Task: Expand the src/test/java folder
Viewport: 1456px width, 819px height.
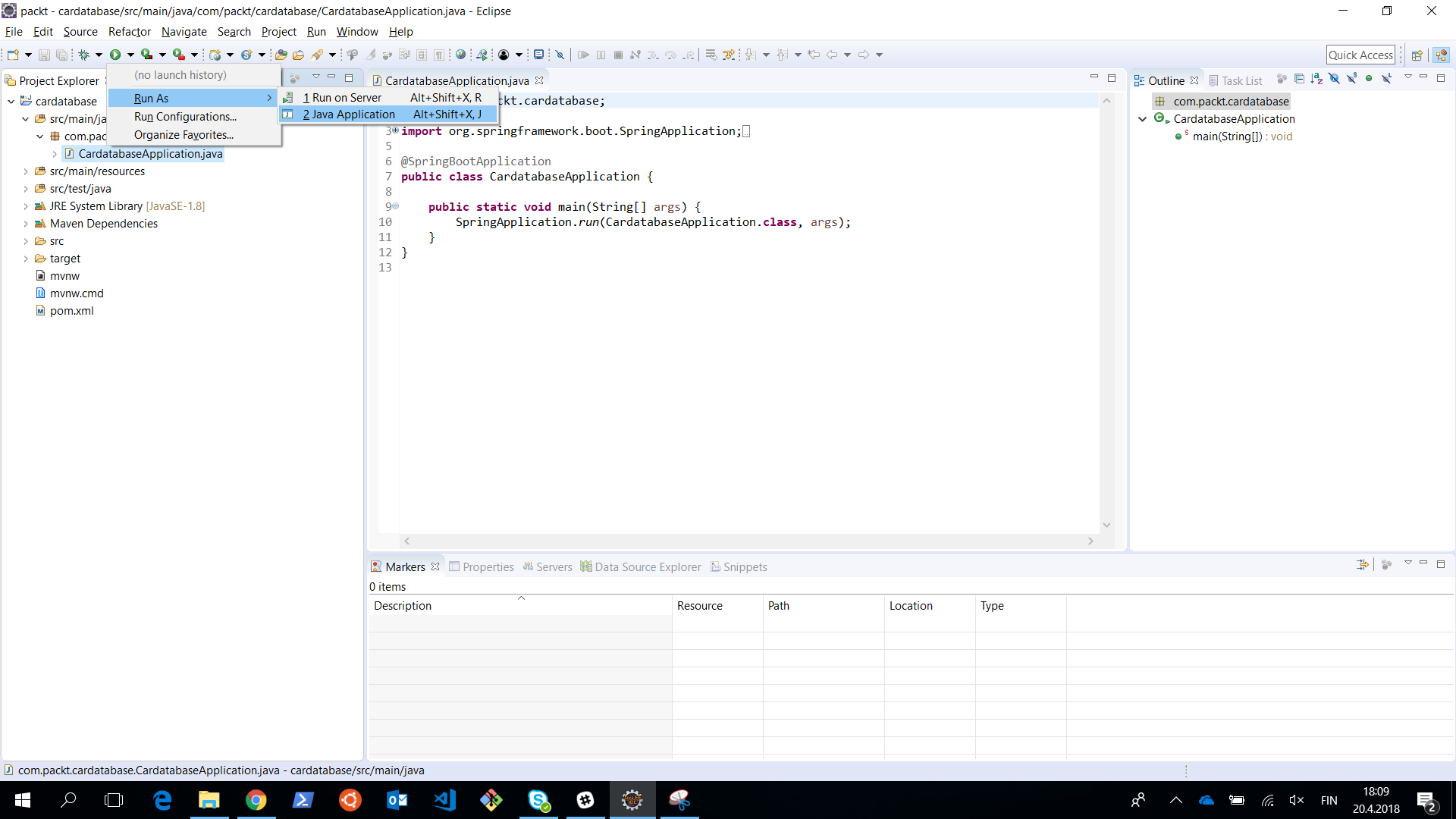Action: 26,189
